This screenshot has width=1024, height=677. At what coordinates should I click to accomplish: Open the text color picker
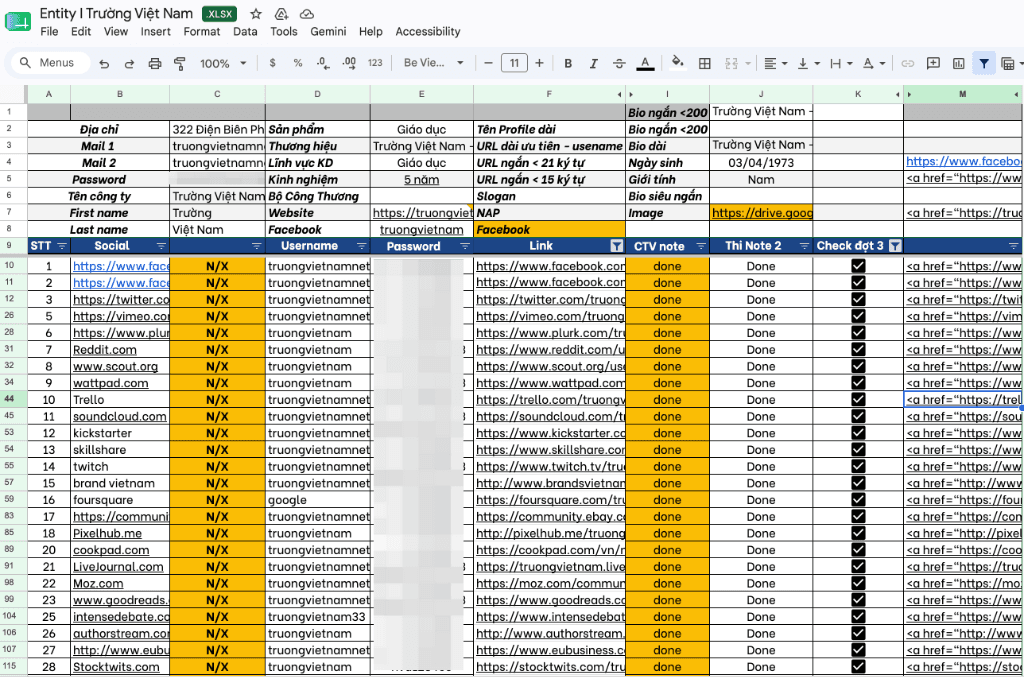pos(645,63)
